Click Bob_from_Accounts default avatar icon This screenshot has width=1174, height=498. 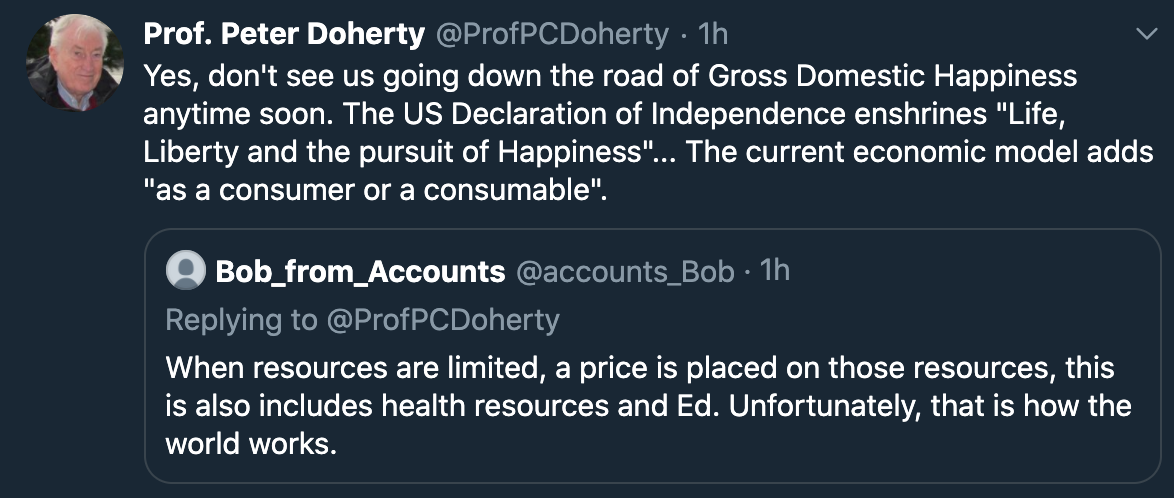pos(185,271)
